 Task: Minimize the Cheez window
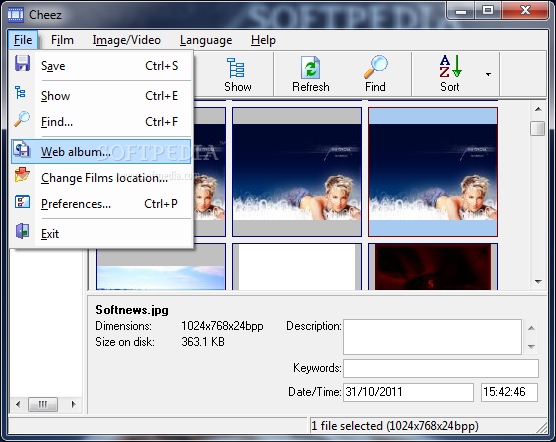click(x=461, y=11)
